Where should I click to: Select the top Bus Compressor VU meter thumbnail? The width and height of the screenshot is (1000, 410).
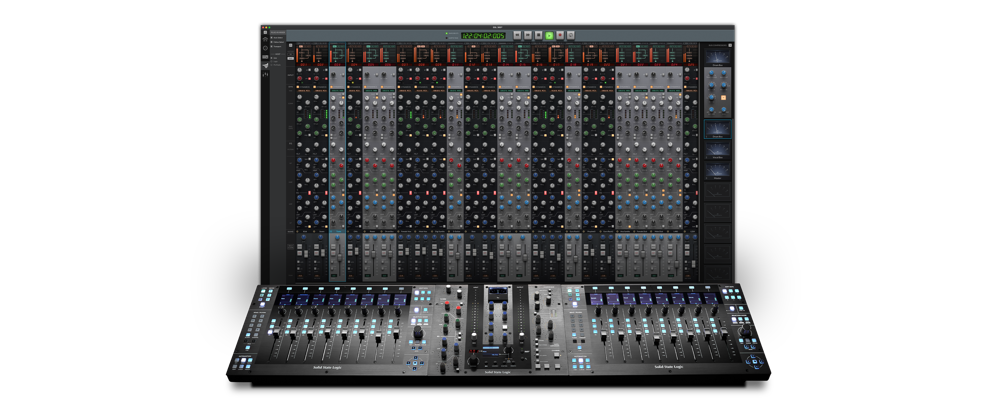coord(717,57)
